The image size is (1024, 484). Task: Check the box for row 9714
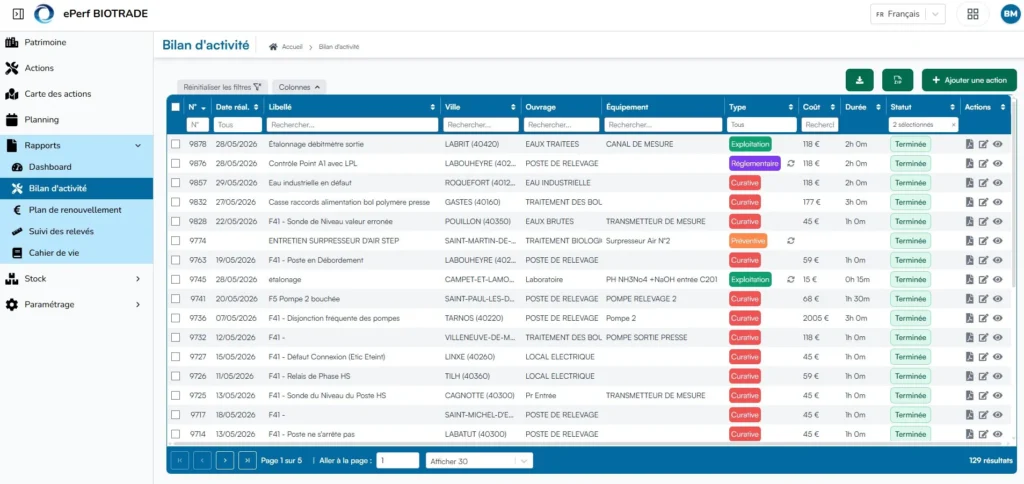tap(175, 434)
